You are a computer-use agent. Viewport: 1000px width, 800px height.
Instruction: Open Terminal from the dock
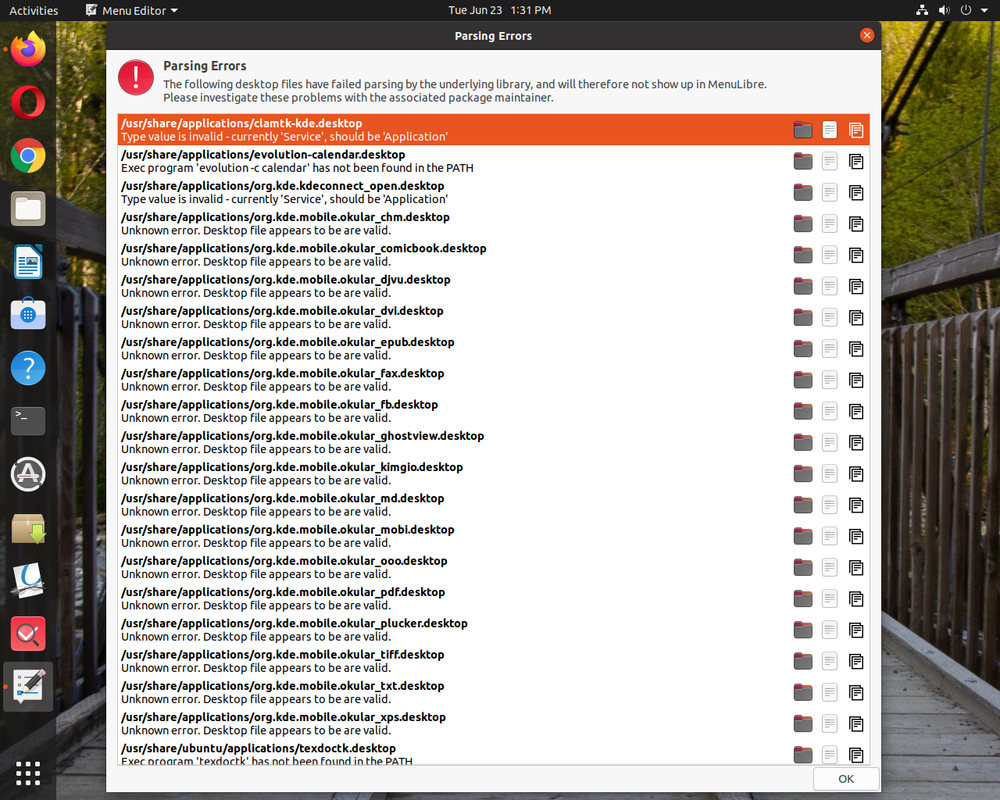(x=28, y=421)
